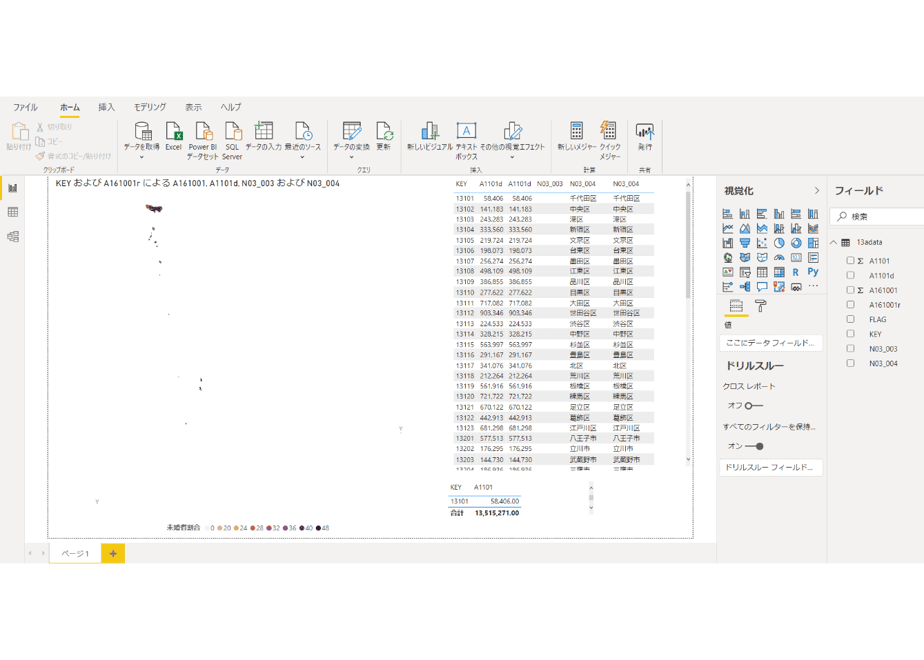924x660 pixels.
Task: Select the R script visual
Action: pyautogui.click(x=796, y=272)
